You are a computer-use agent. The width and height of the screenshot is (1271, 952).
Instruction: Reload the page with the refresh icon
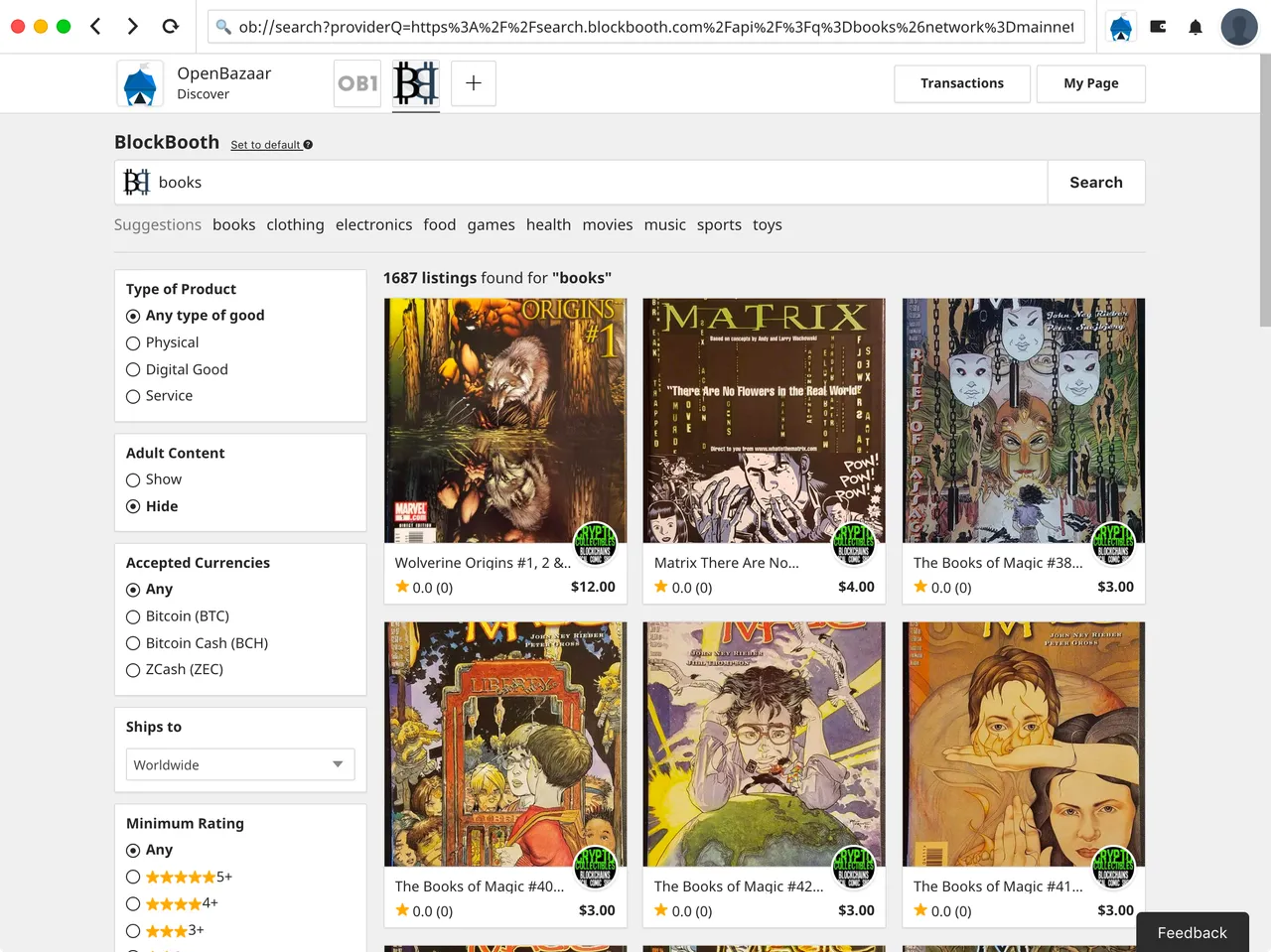tap(170, 27)
